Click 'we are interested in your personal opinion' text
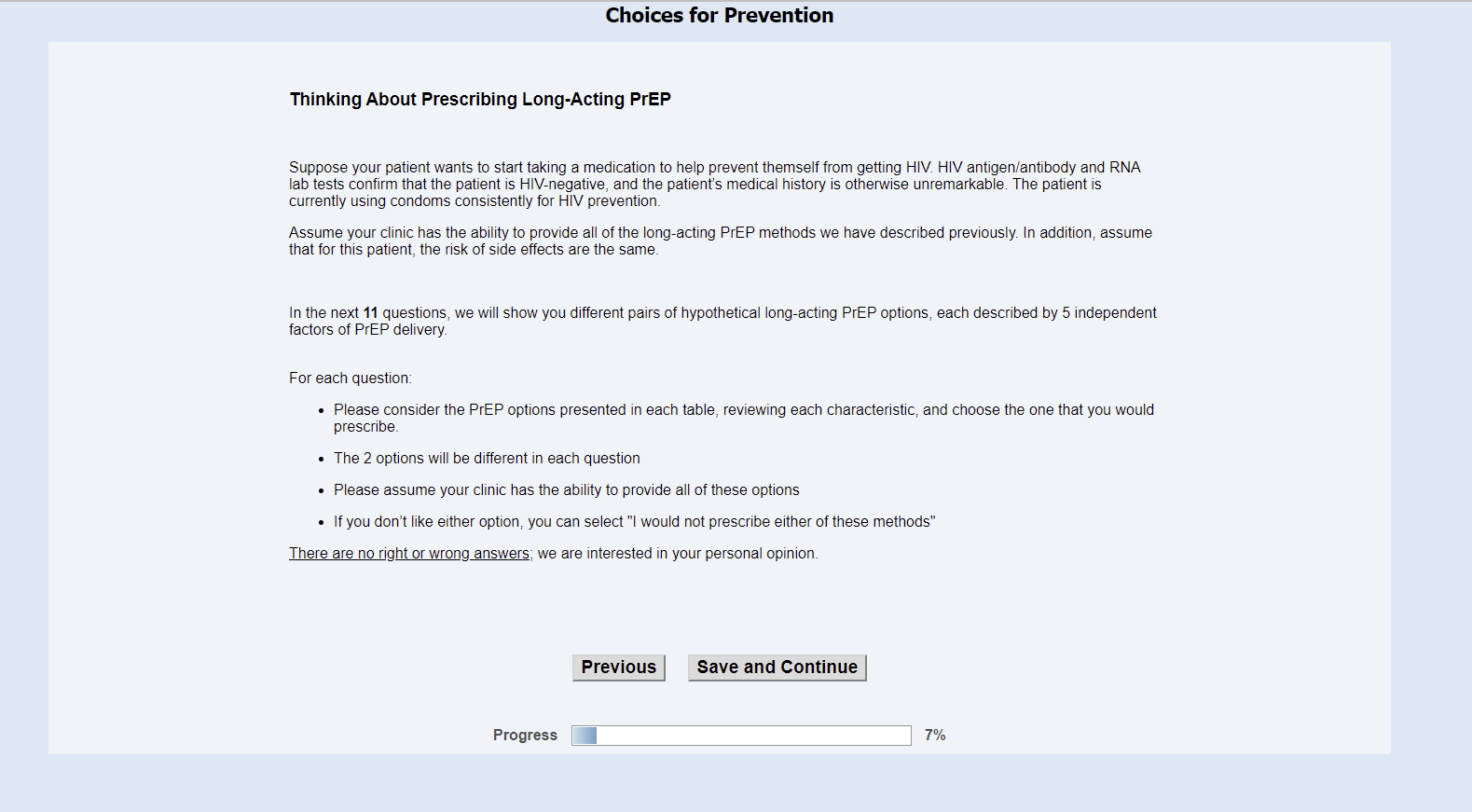Screen dimensions: 1472x812 click(x=678, y=554)
